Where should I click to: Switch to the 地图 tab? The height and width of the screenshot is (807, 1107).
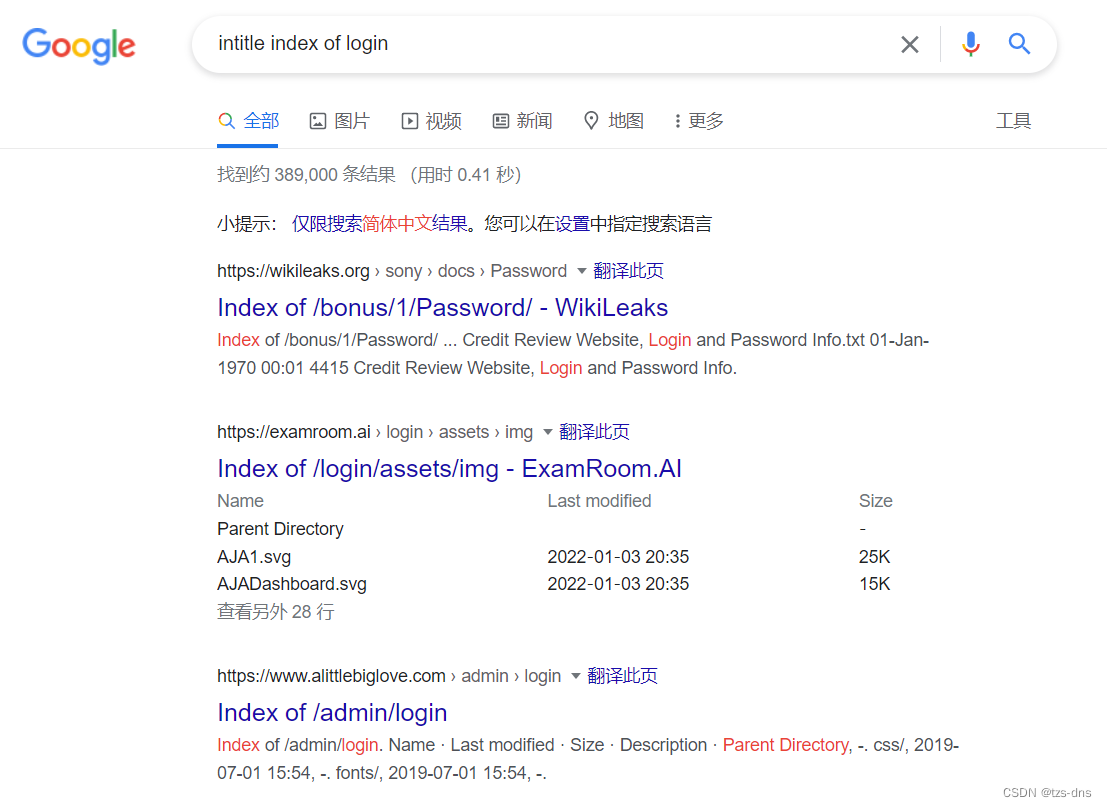point(614,121)
